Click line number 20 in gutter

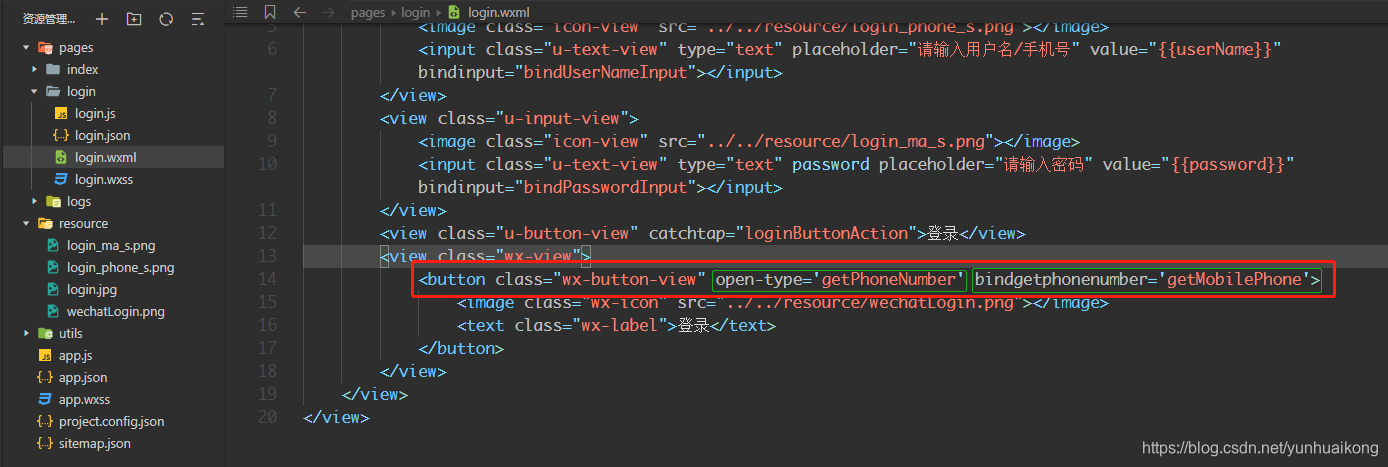tap(267, 417)
